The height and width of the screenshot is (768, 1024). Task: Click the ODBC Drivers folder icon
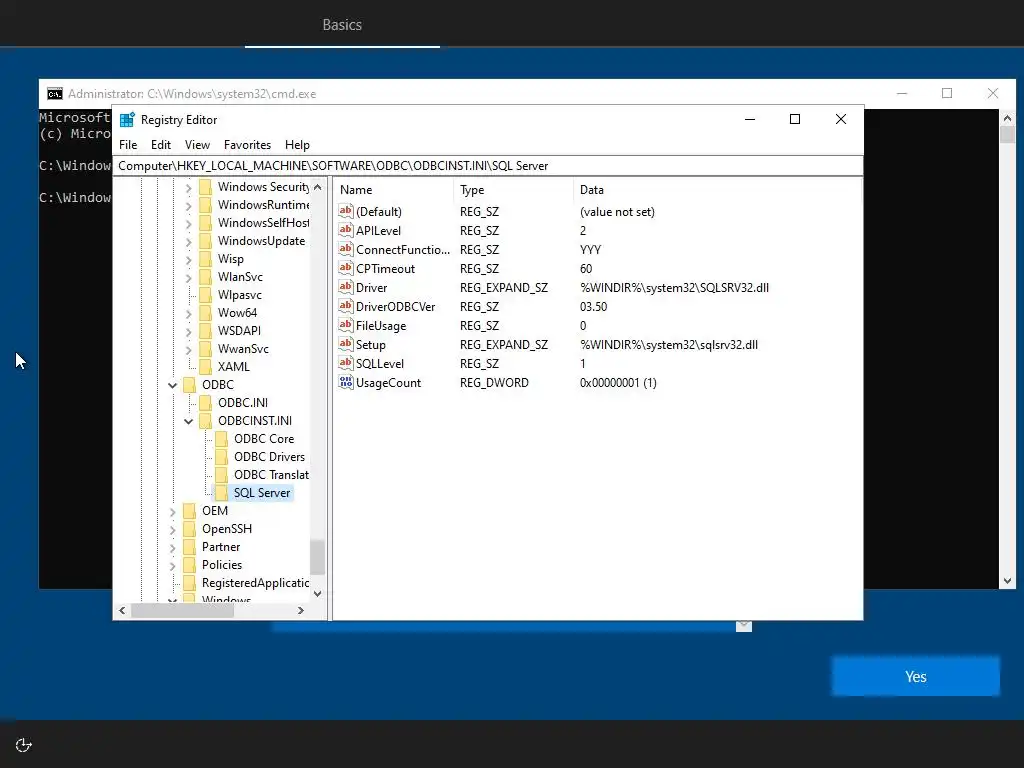click(x=222, y=456)
